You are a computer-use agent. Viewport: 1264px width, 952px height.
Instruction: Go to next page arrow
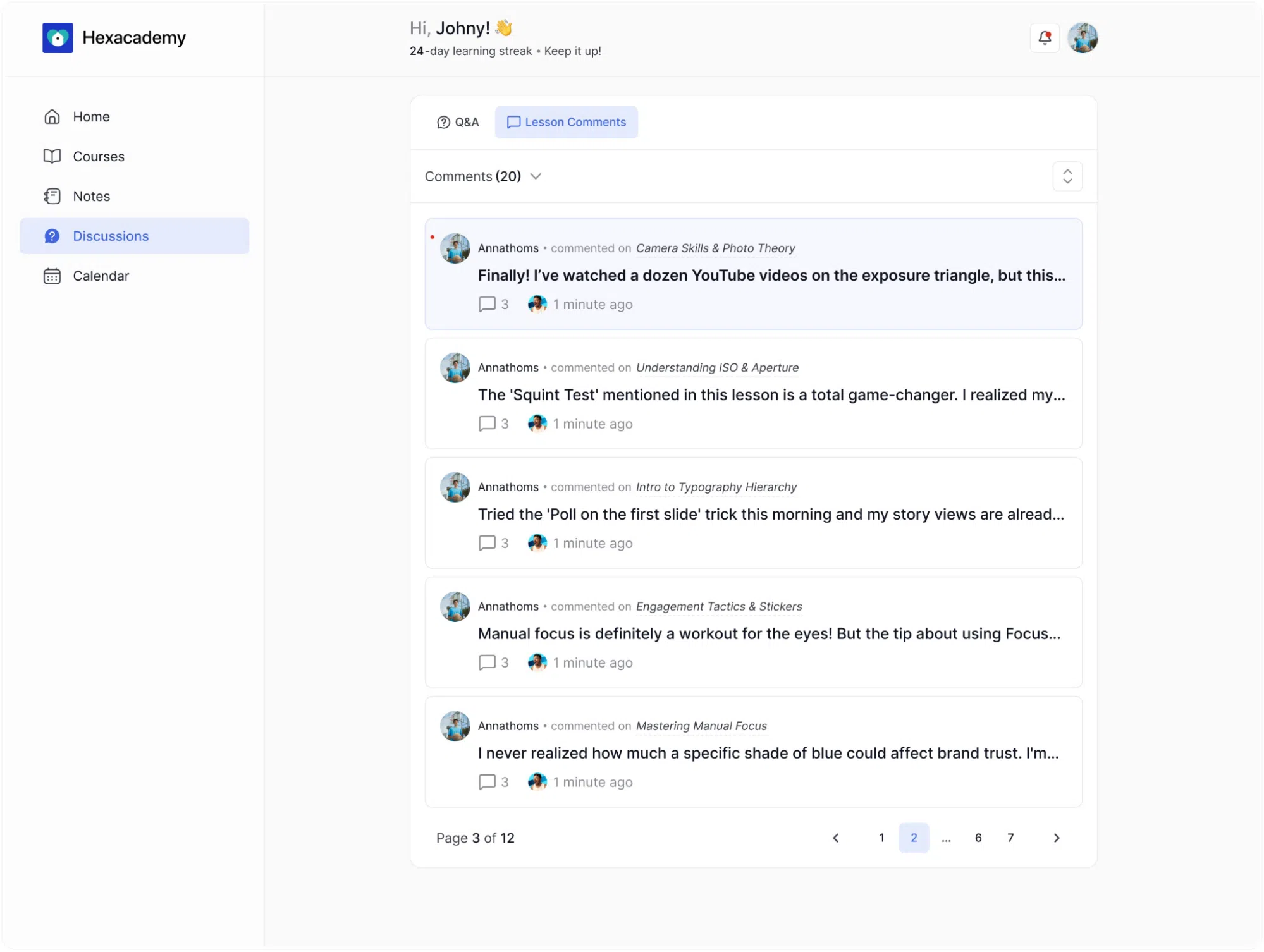pyautogui.click(x=1057, y=839)
